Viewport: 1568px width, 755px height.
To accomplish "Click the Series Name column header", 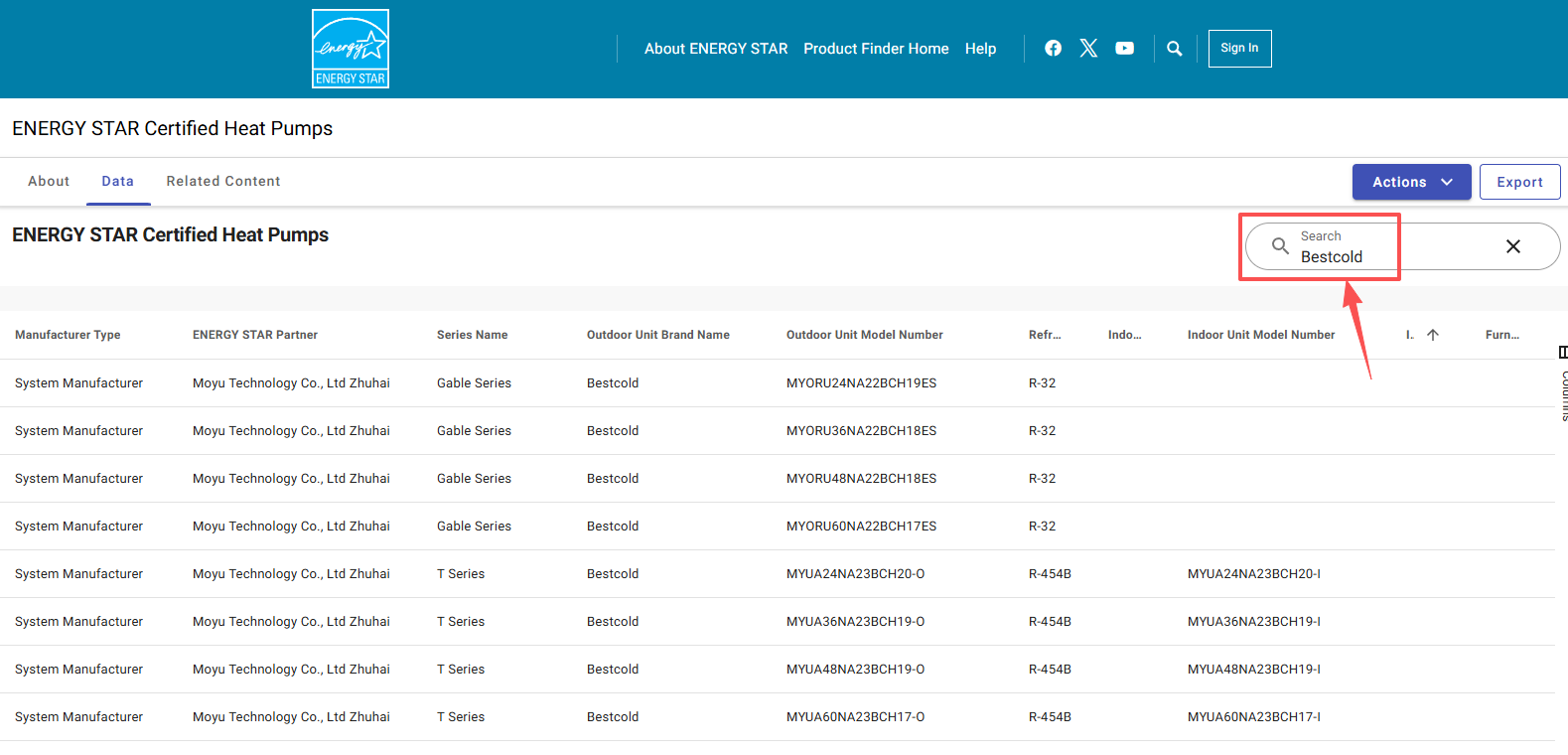I will pyautogui.click(x=473, y=335).
